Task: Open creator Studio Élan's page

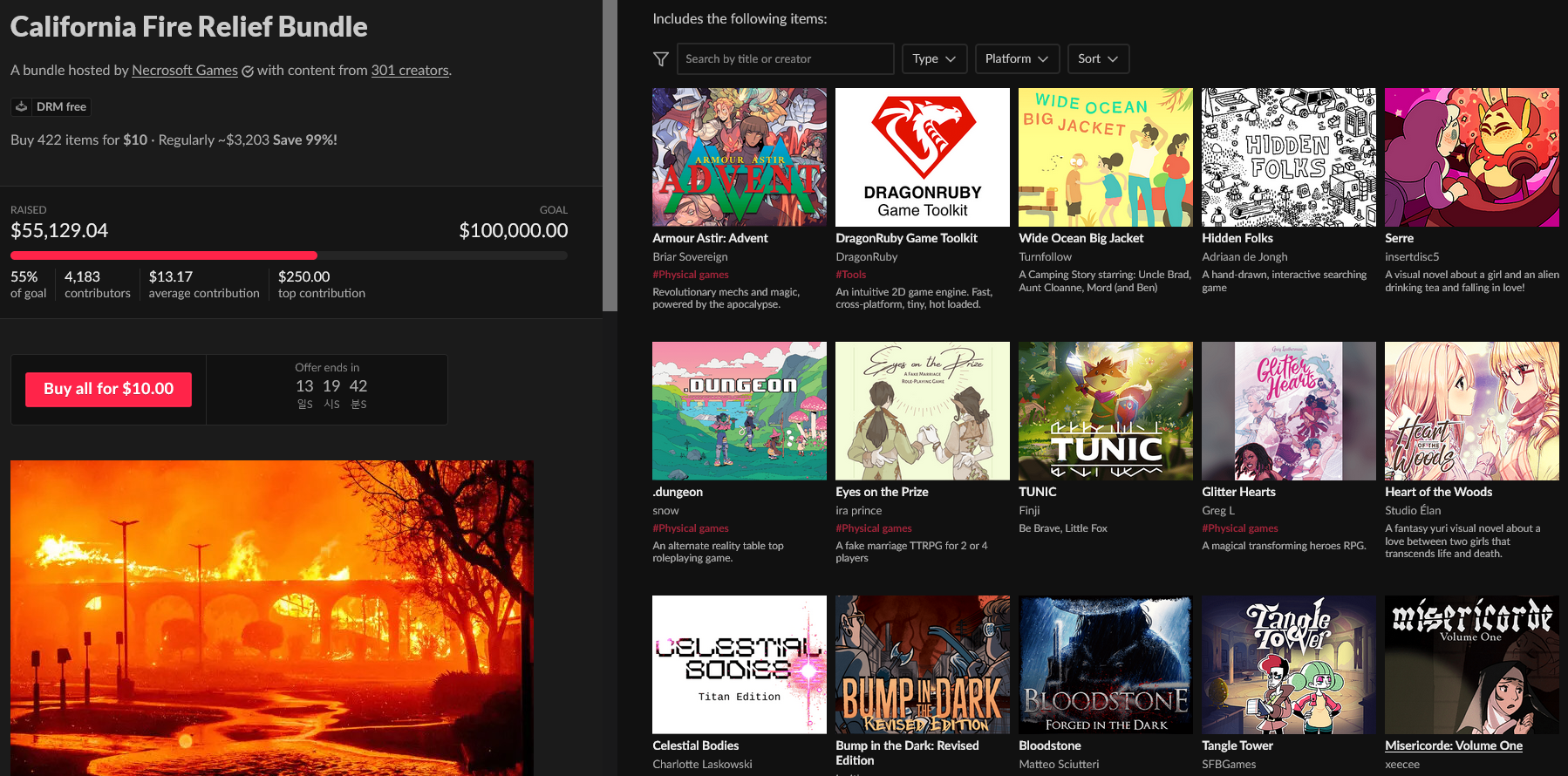Action: (x=1413, y=511)
